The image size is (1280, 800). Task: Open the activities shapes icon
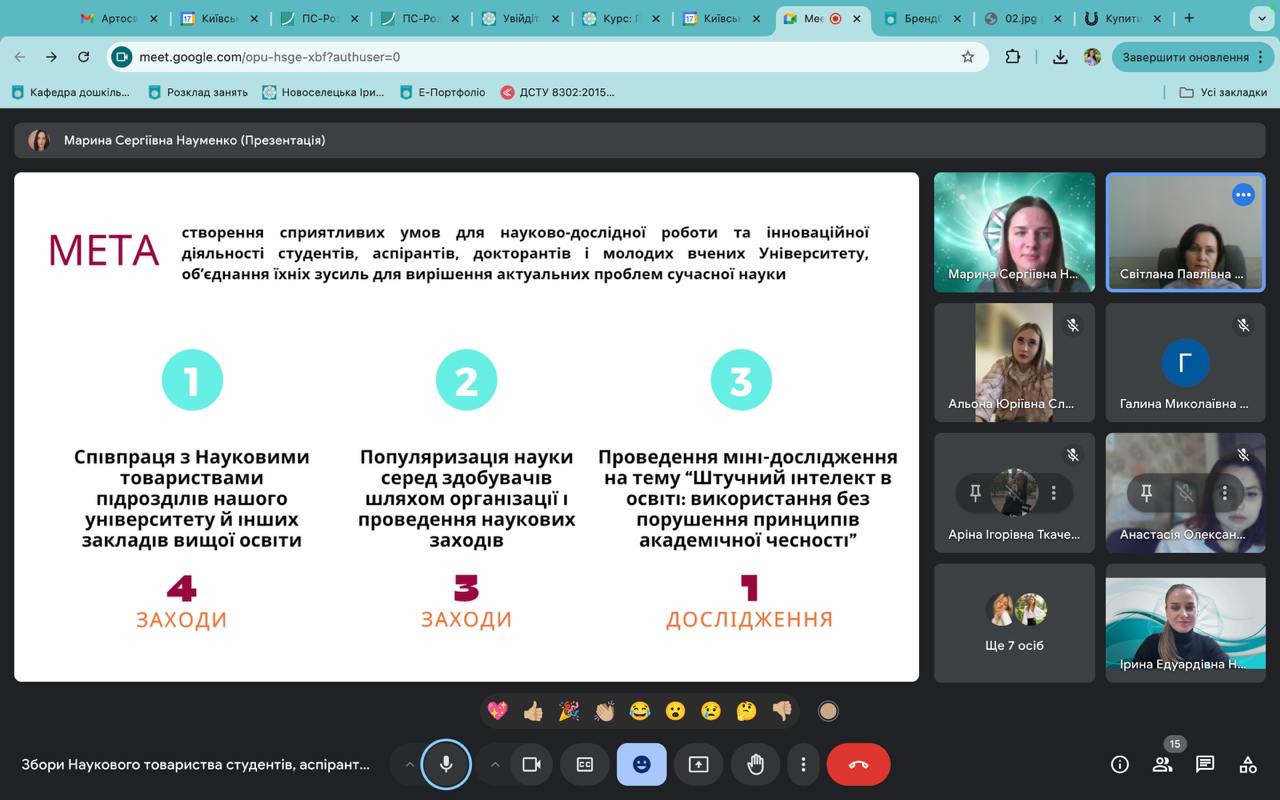1248,764
